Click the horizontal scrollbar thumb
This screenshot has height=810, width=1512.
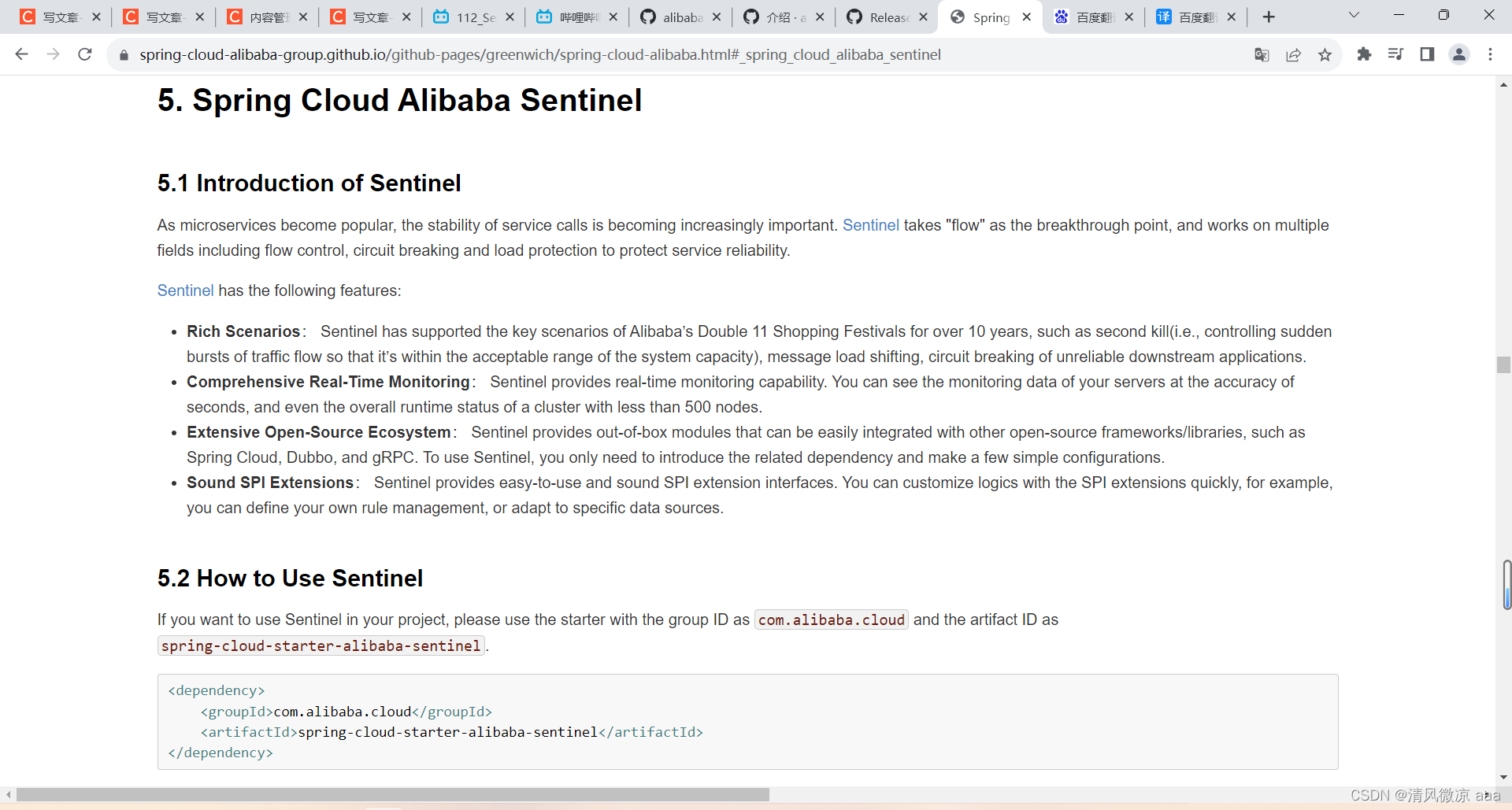(x=393, y=795)
